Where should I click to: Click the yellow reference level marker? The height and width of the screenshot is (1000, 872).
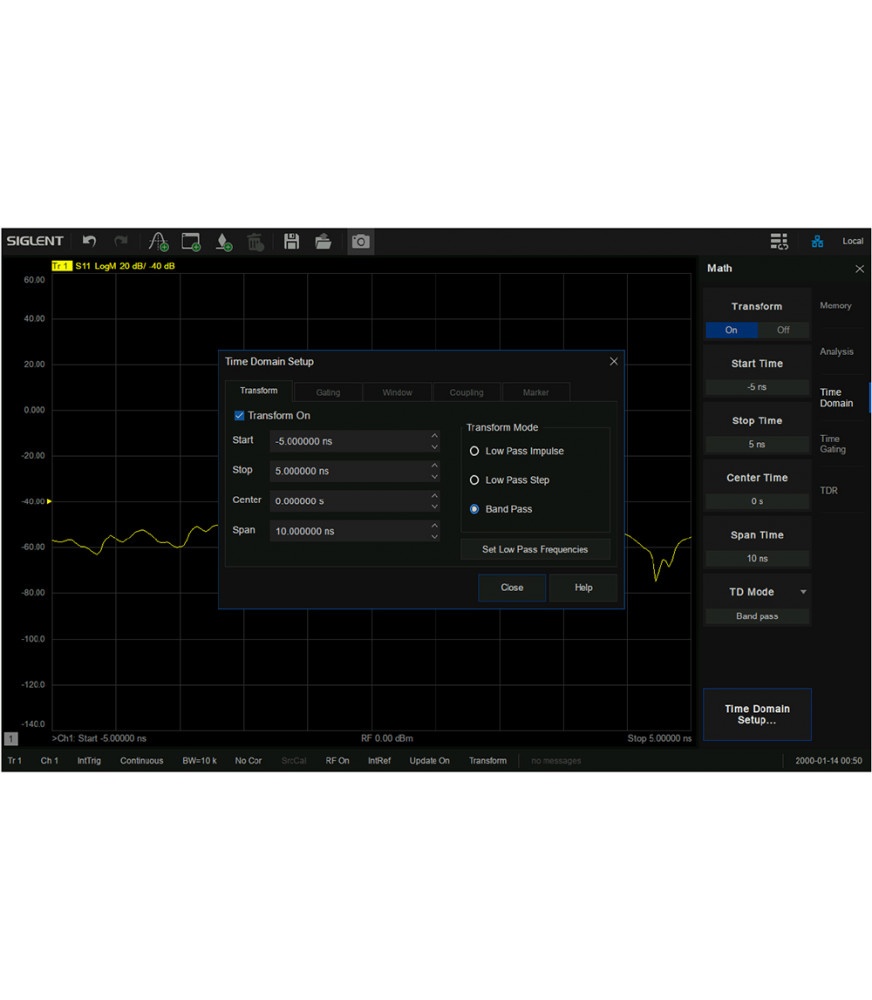click(49, 501)
